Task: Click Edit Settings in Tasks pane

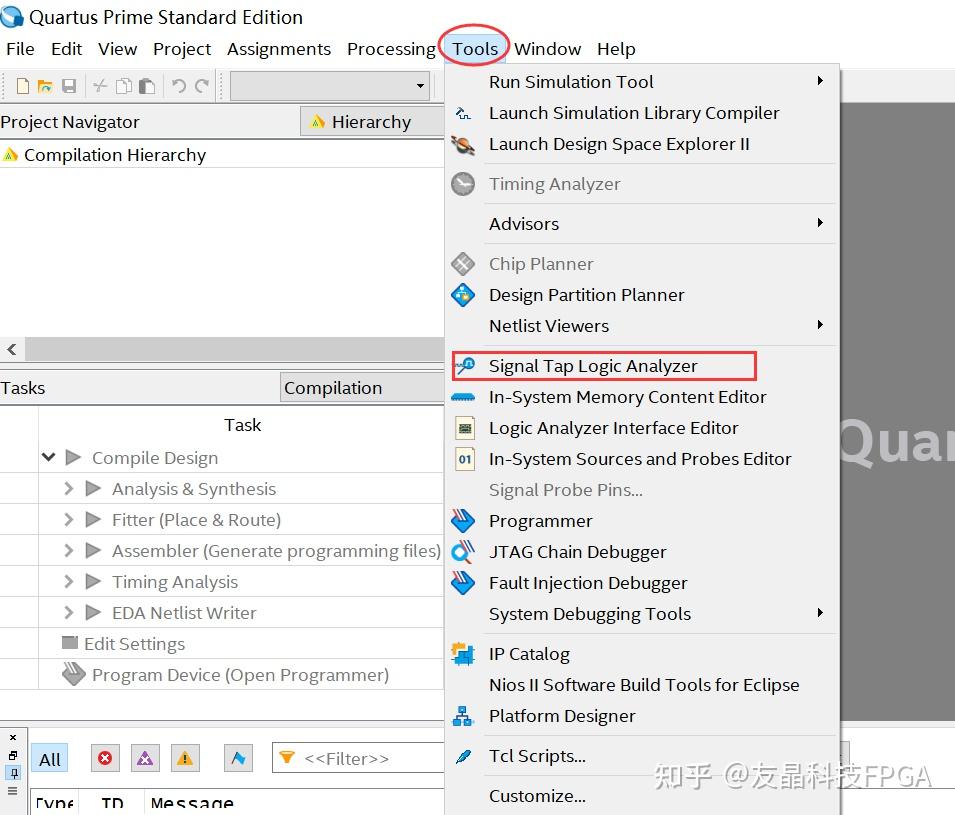Action: [134, 644]
